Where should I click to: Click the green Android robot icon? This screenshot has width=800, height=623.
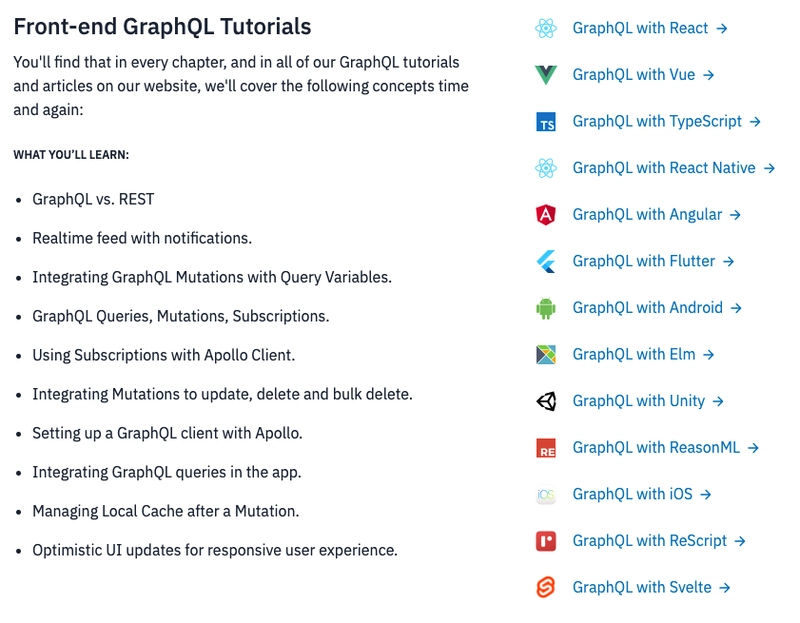tap(545, 308)
